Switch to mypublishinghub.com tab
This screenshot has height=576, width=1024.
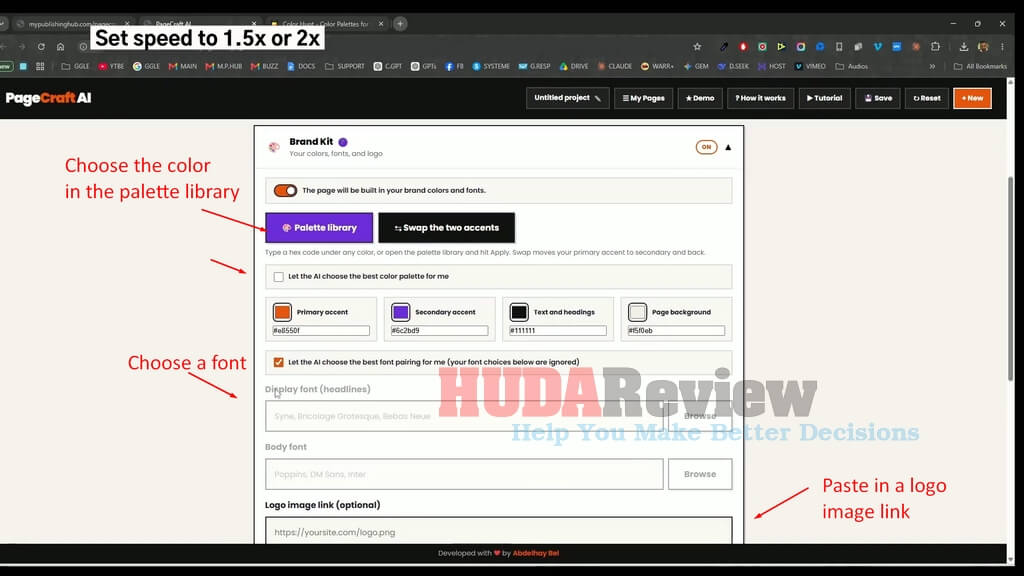point(71,24)
